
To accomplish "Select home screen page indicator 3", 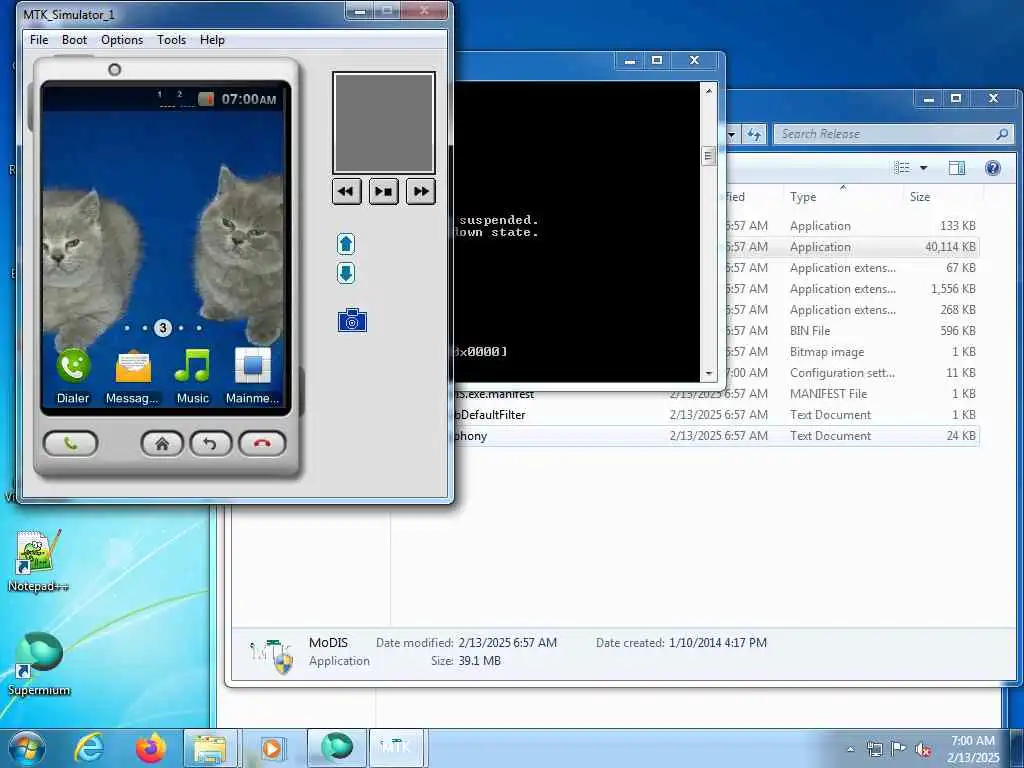I will 163,328.
